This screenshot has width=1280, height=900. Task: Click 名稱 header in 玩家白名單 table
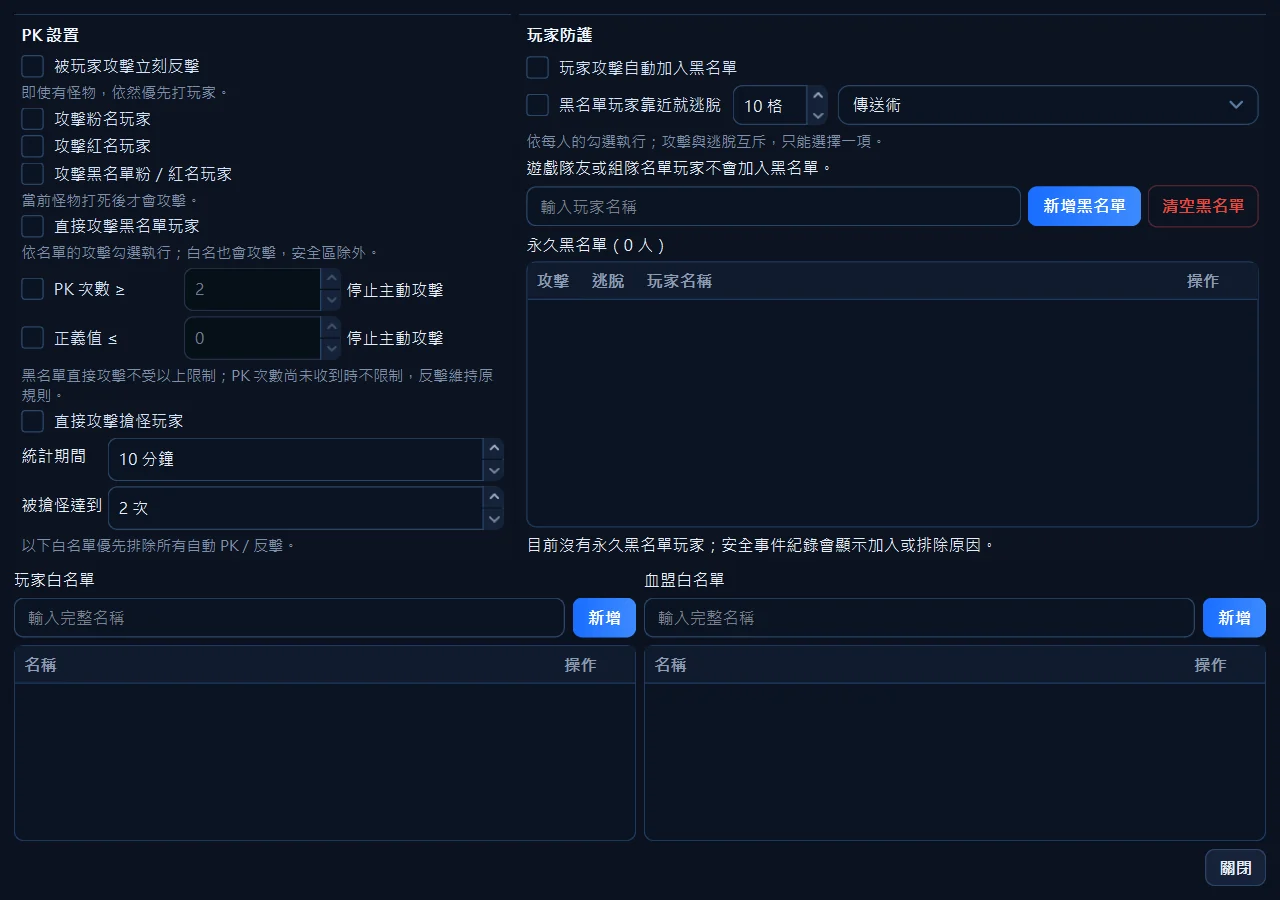point(41,665)
